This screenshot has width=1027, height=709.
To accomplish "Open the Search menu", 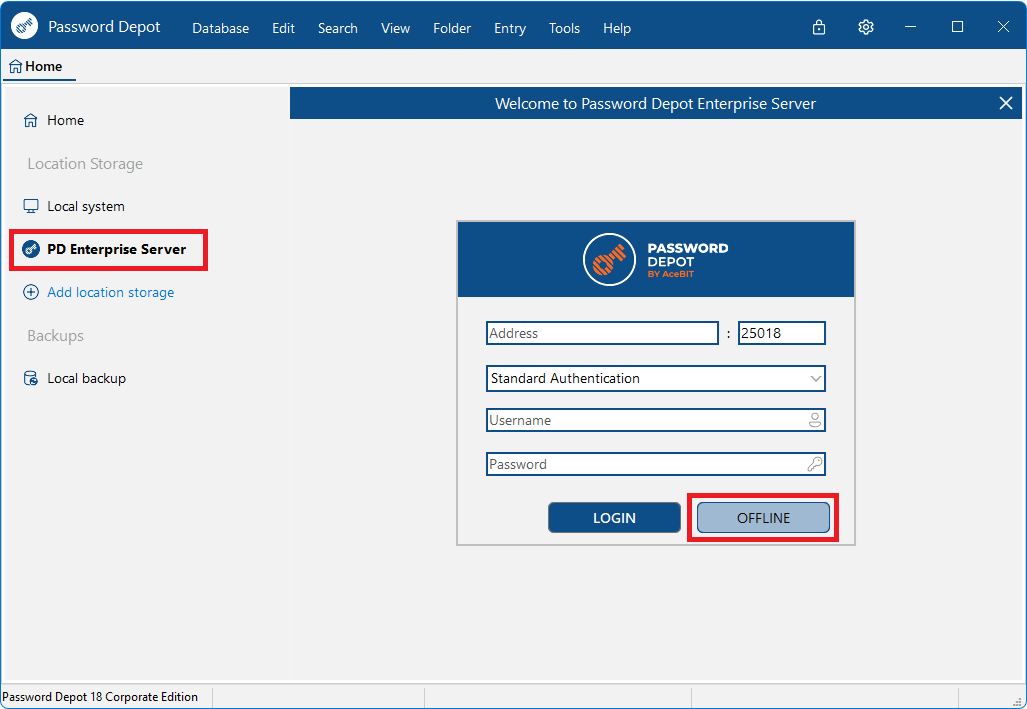I will 338,28.
